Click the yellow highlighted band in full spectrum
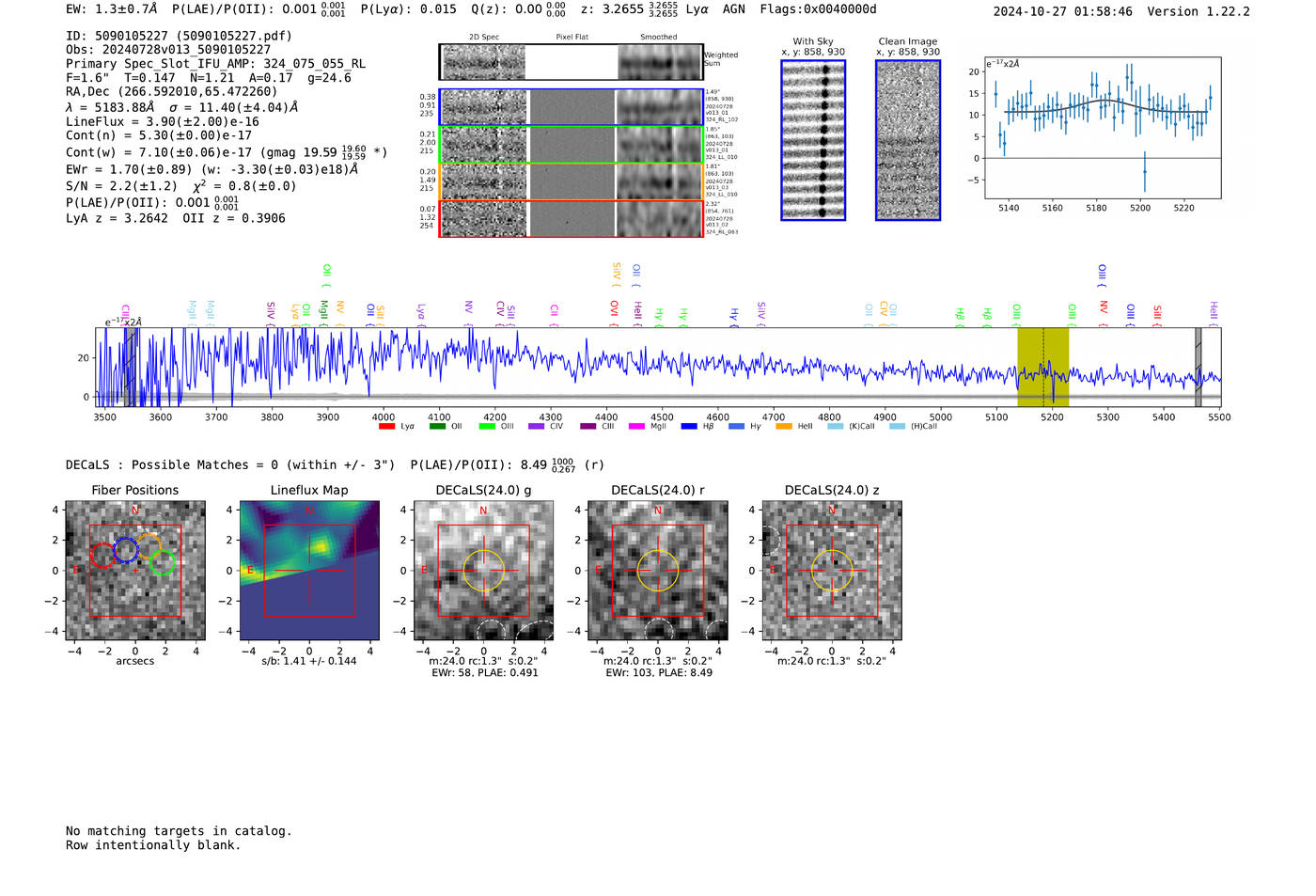Viewport: 1316px width, 896px height. click(x=1043, y=367)
